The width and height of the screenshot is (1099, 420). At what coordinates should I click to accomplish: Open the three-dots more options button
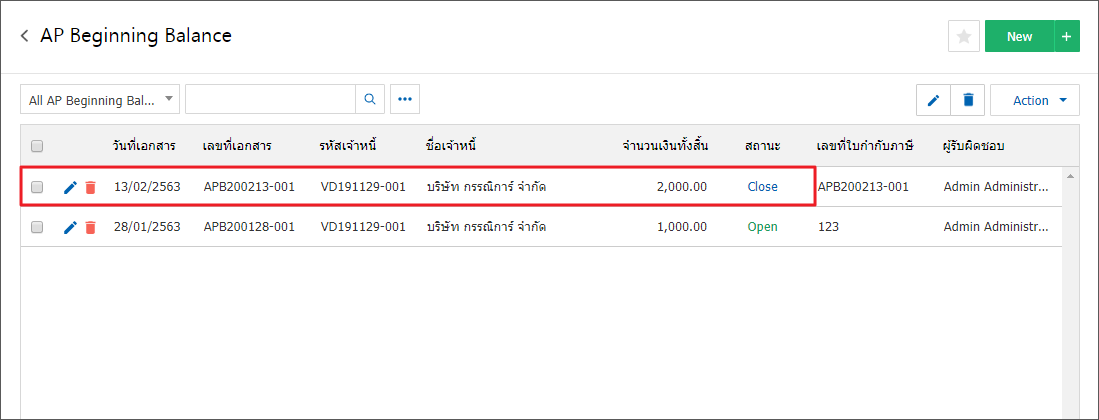pyautogui.click(x=404, y=100)
